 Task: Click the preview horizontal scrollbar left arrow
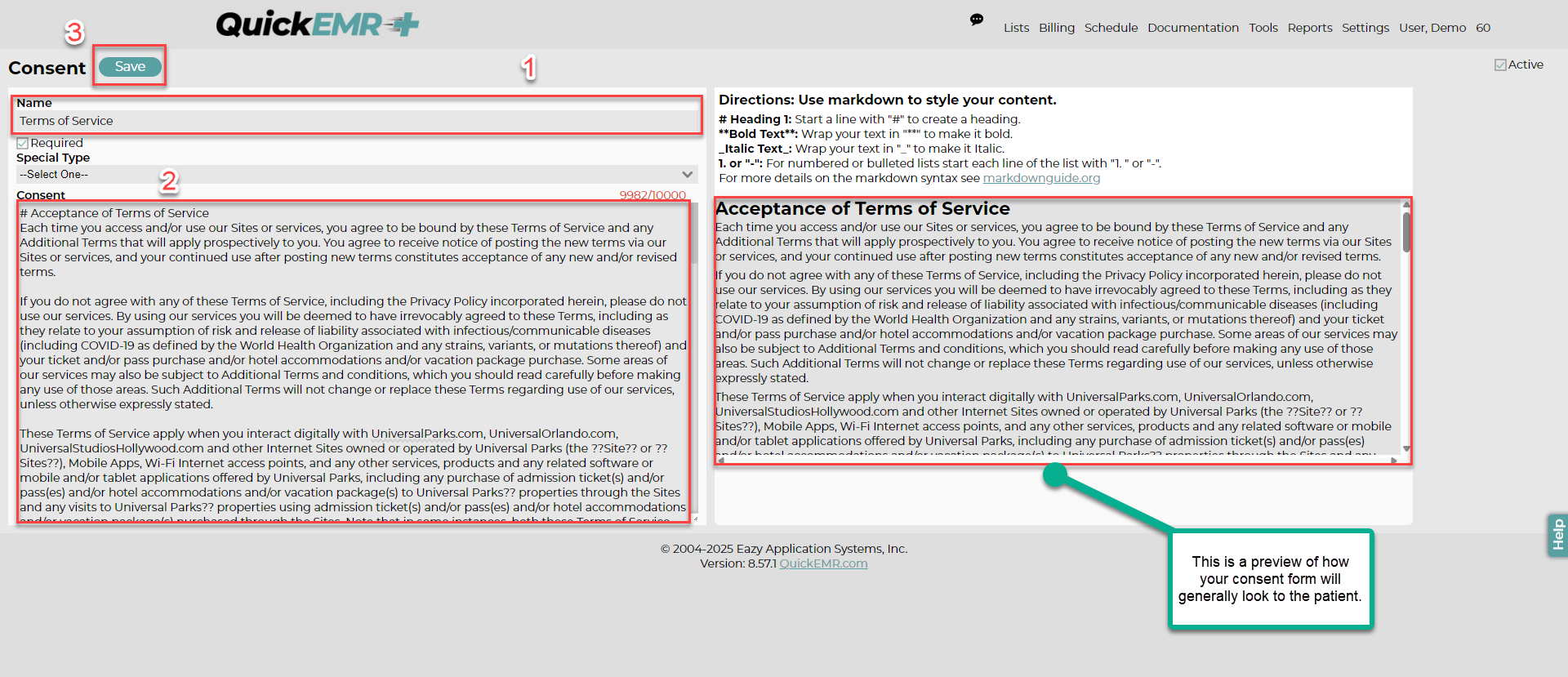[720, 461]
